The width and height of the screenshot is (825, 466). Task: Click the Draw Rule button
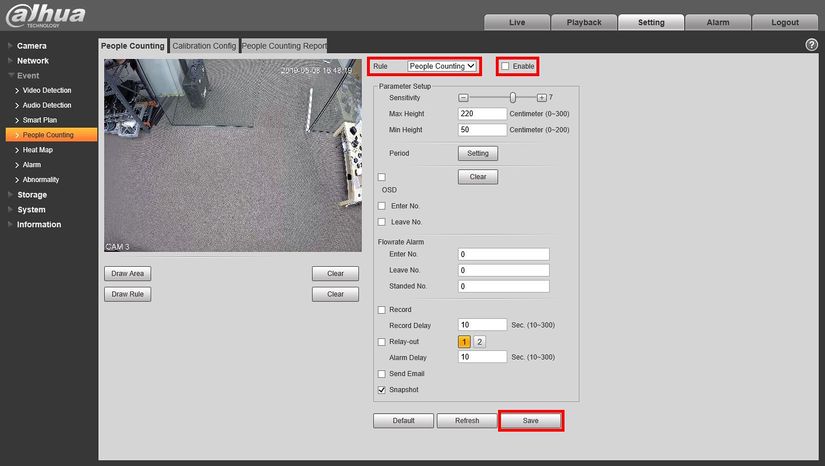[x=127, y=294]
